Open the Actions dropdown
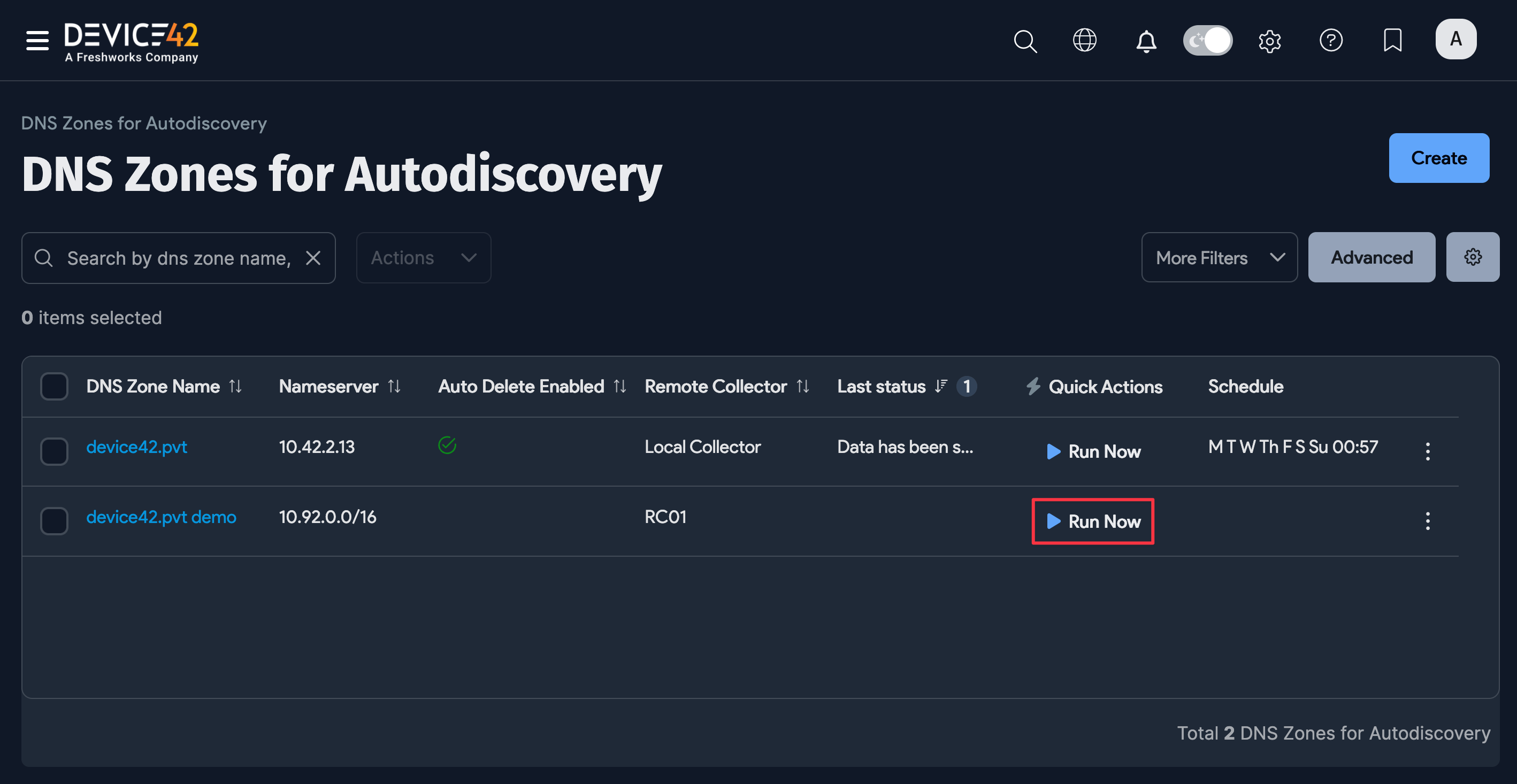This screenshot has width=1517, height=784. (423, 257)
